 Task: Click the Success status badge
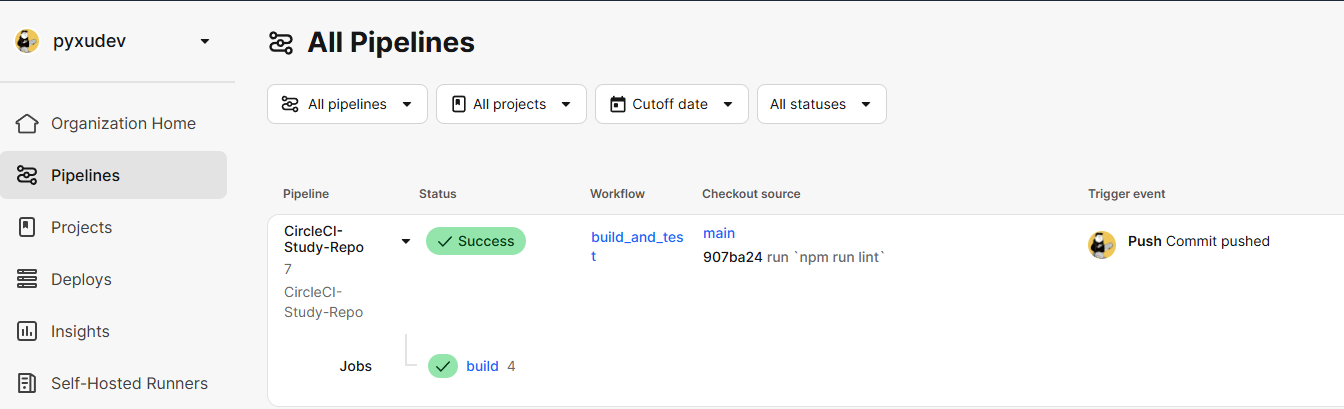point(476,241)
